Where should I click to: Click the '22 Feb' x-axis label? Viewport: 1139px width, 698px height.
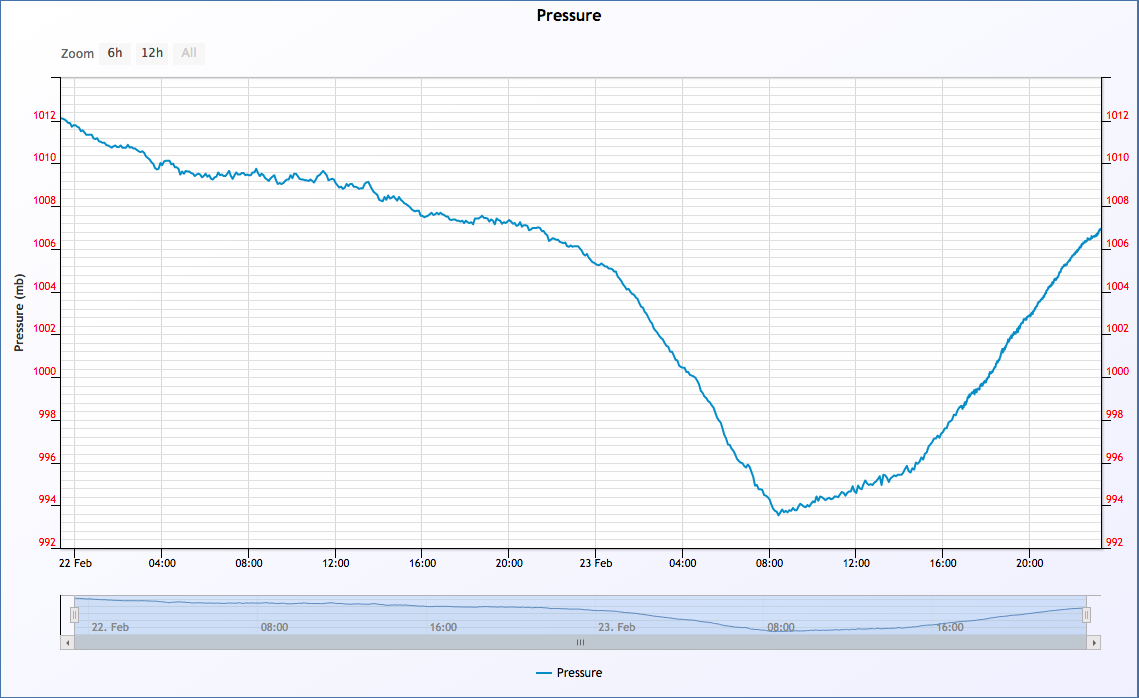pyautogui.click(x=76, y=563)
